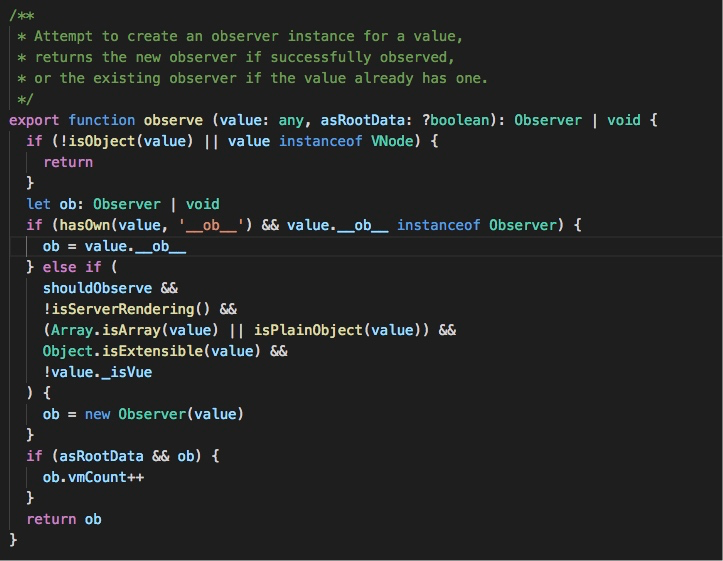723x561 pixels.
Task: Click 'shouldObserve' condition
Action: click(97, 288)
